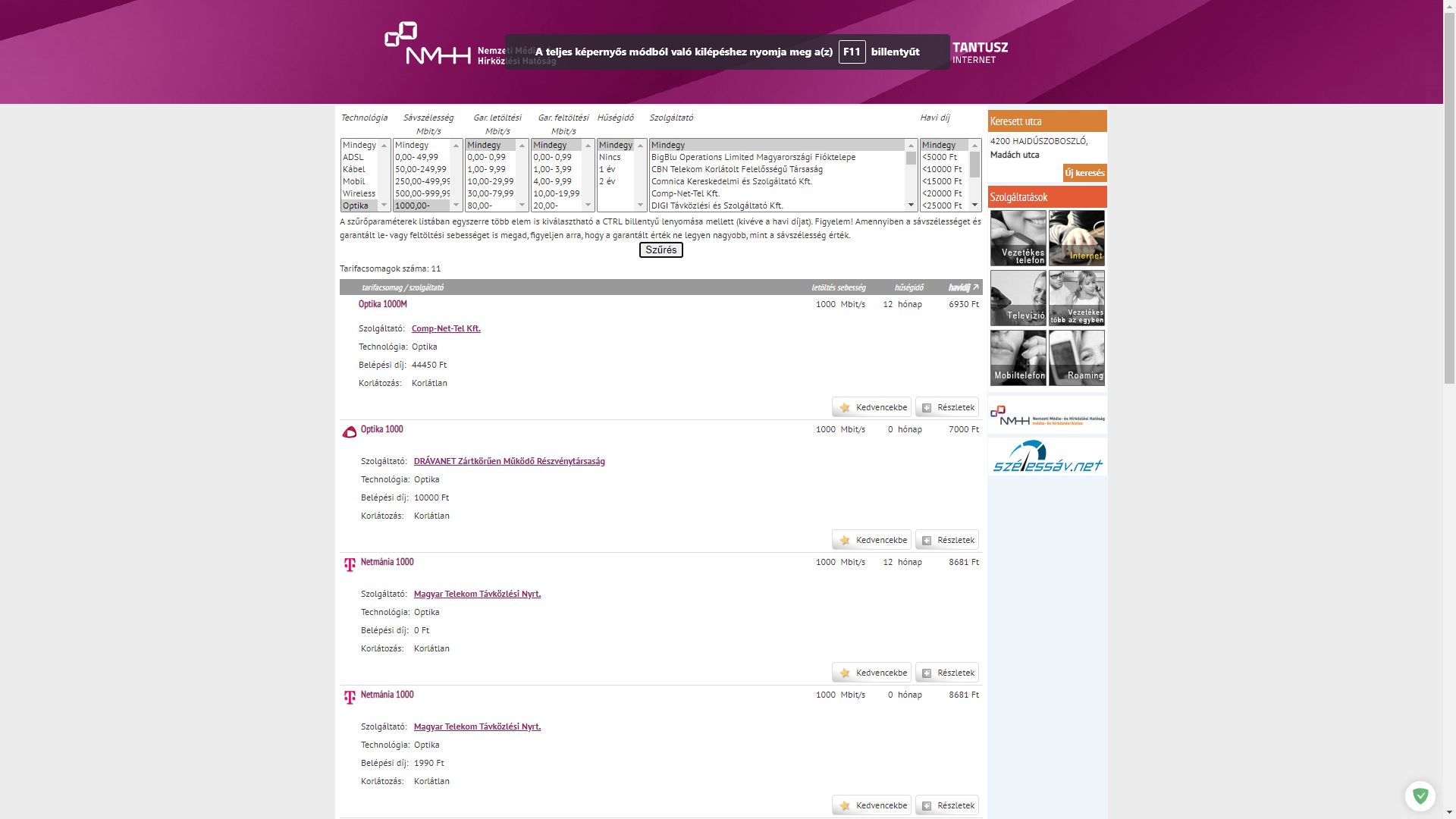The height and width of the screenshot is (819, 1456).
Task: Open the DRÁVANET Zártkörűen Működő Részvénytársaság link
Action: [x=510, y=461]
